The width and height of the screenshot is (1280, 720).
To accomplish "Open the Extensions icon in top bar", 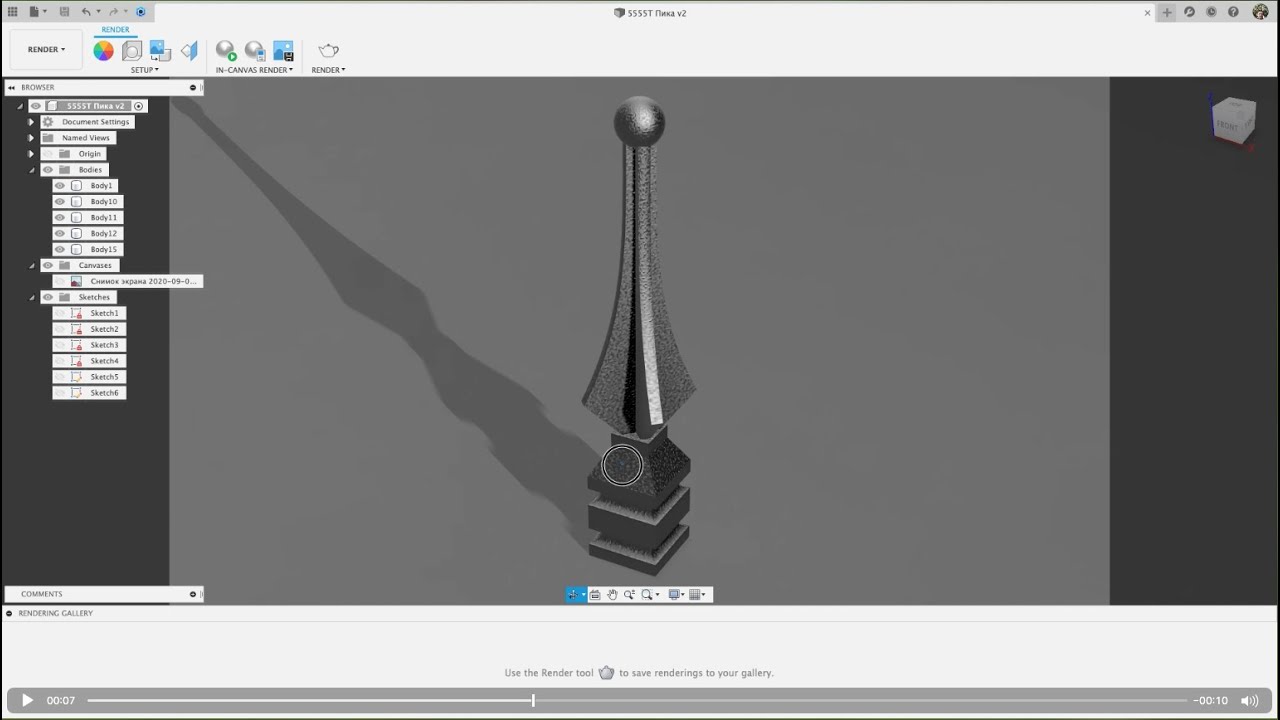I will [1189, 12].
